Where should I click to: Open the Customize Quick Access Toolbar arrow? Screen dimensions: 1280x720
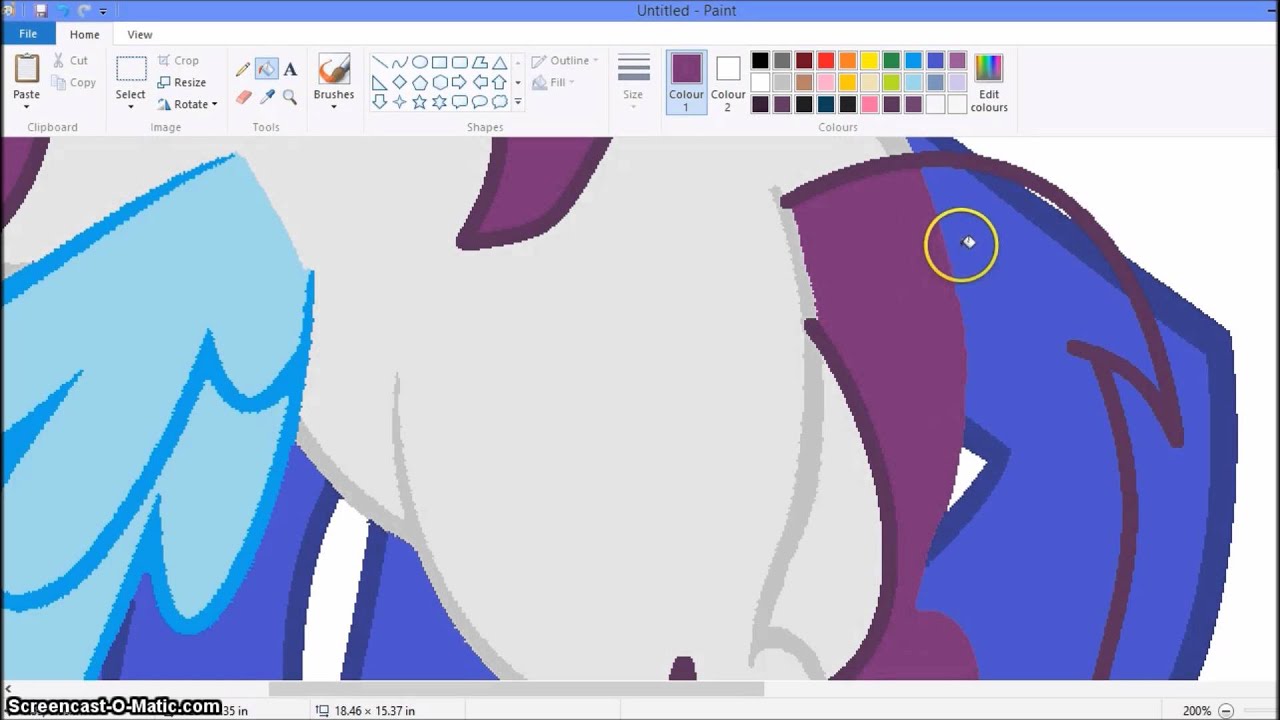[x=103, y=11]
